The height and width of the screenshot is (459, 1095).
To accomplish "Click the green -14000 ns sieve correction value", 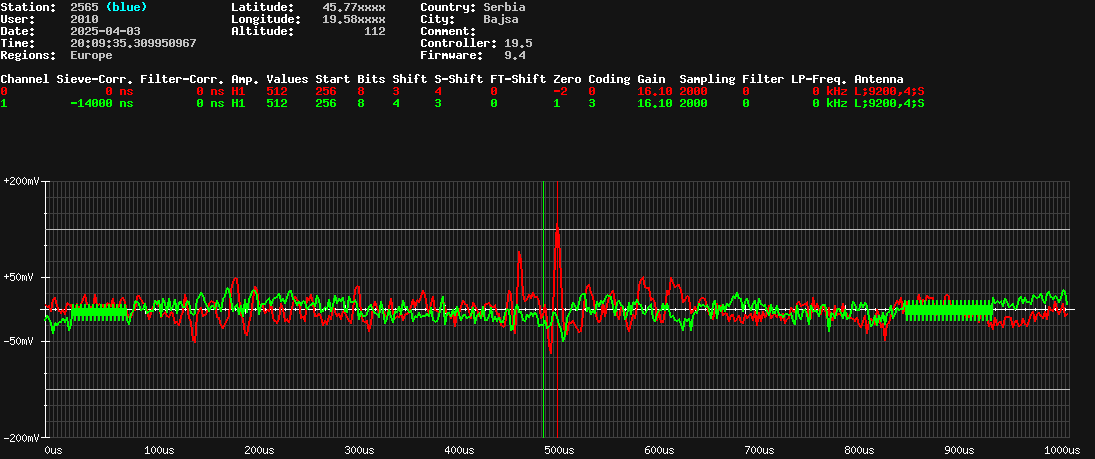I will (x=97, y=103).
